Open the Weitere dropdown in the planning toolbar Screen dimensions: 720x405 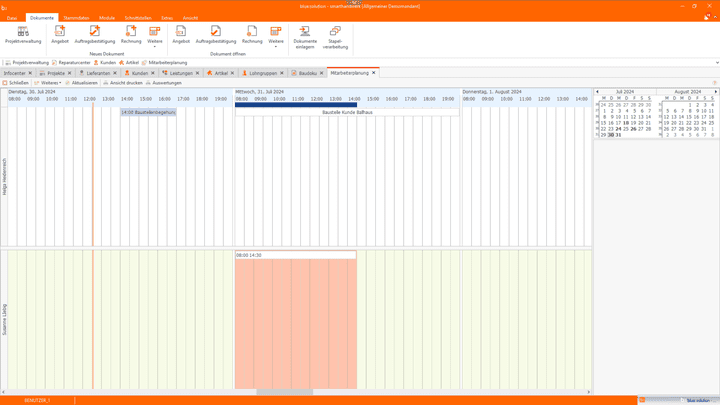pos(48,83)
